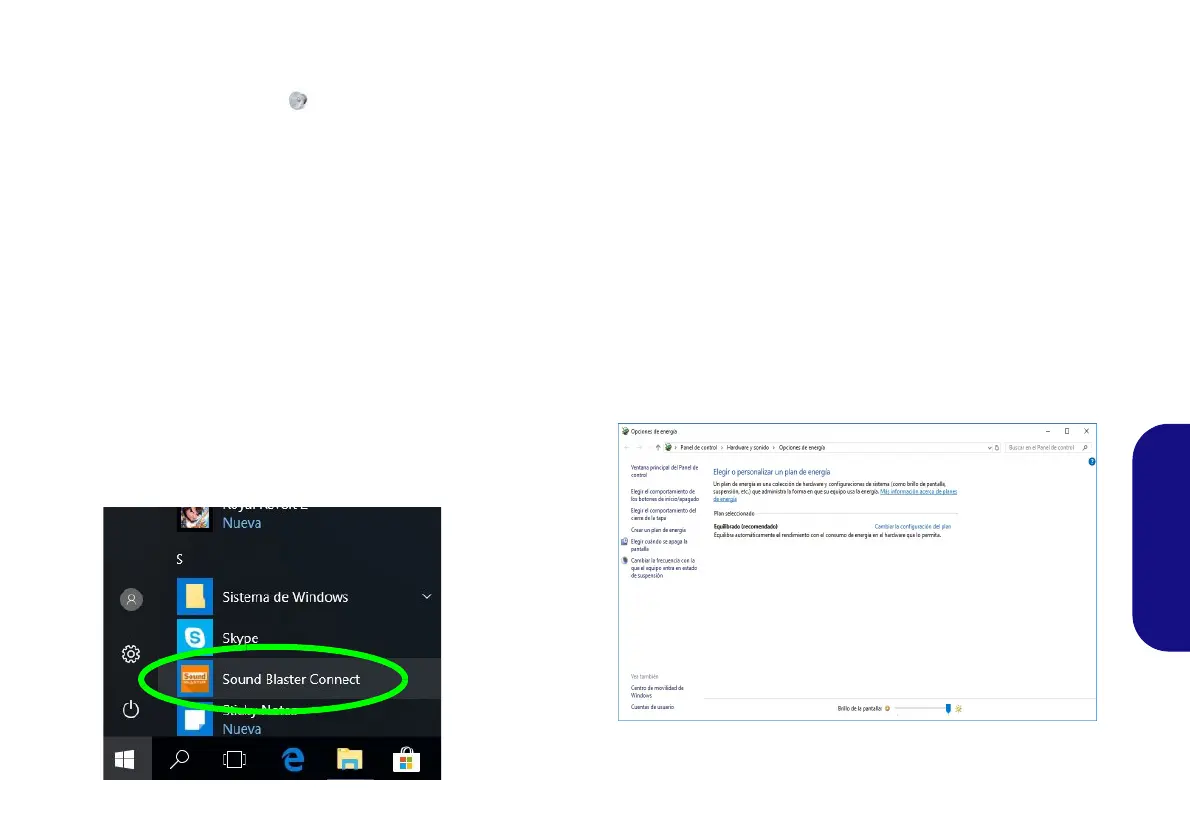Screen dimensions: 1190x838
Task: Open Más información acerca de planes de energía
Action: (918, 492)
